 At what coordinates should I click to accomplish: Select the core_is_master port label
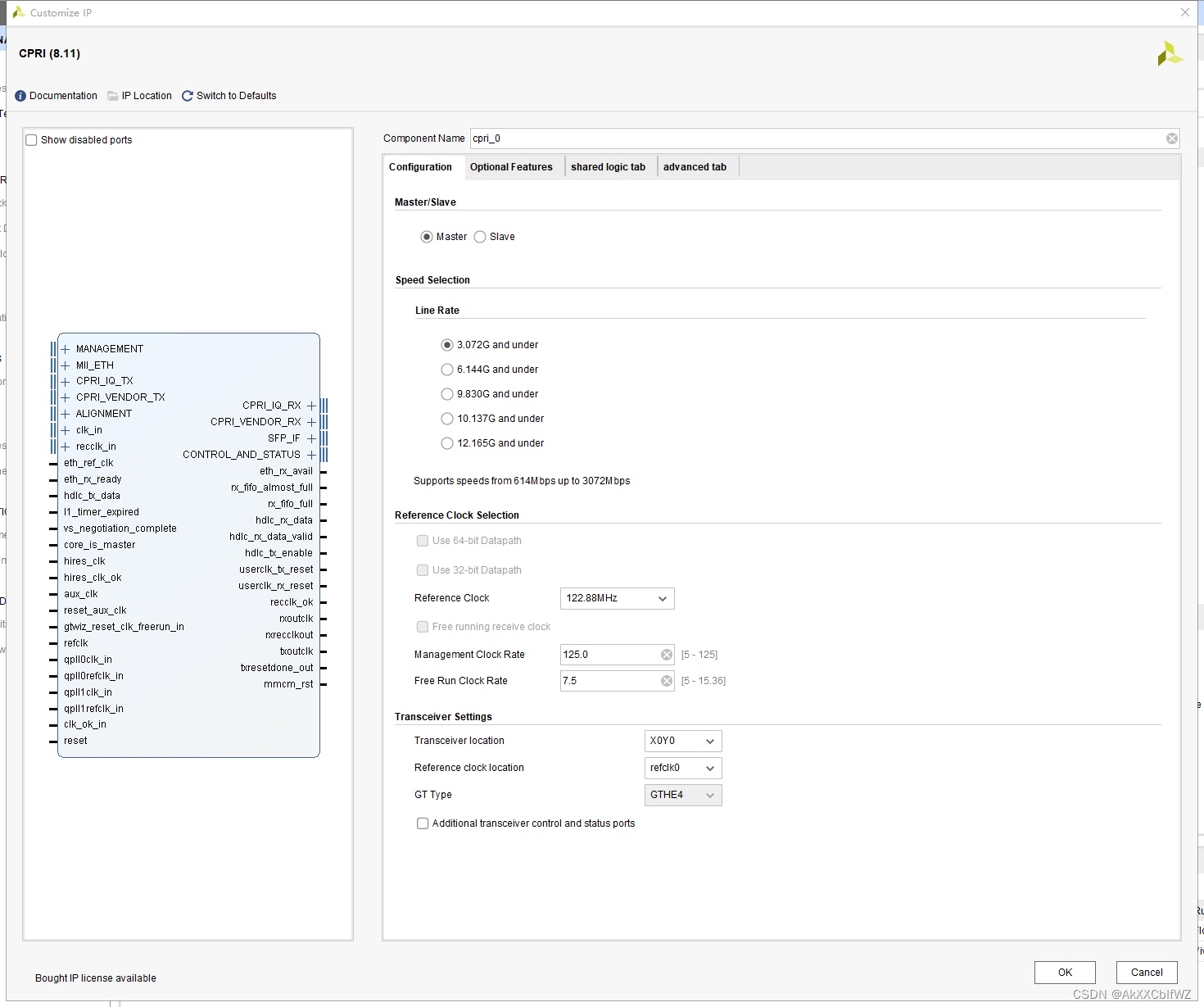click(99, 545)
